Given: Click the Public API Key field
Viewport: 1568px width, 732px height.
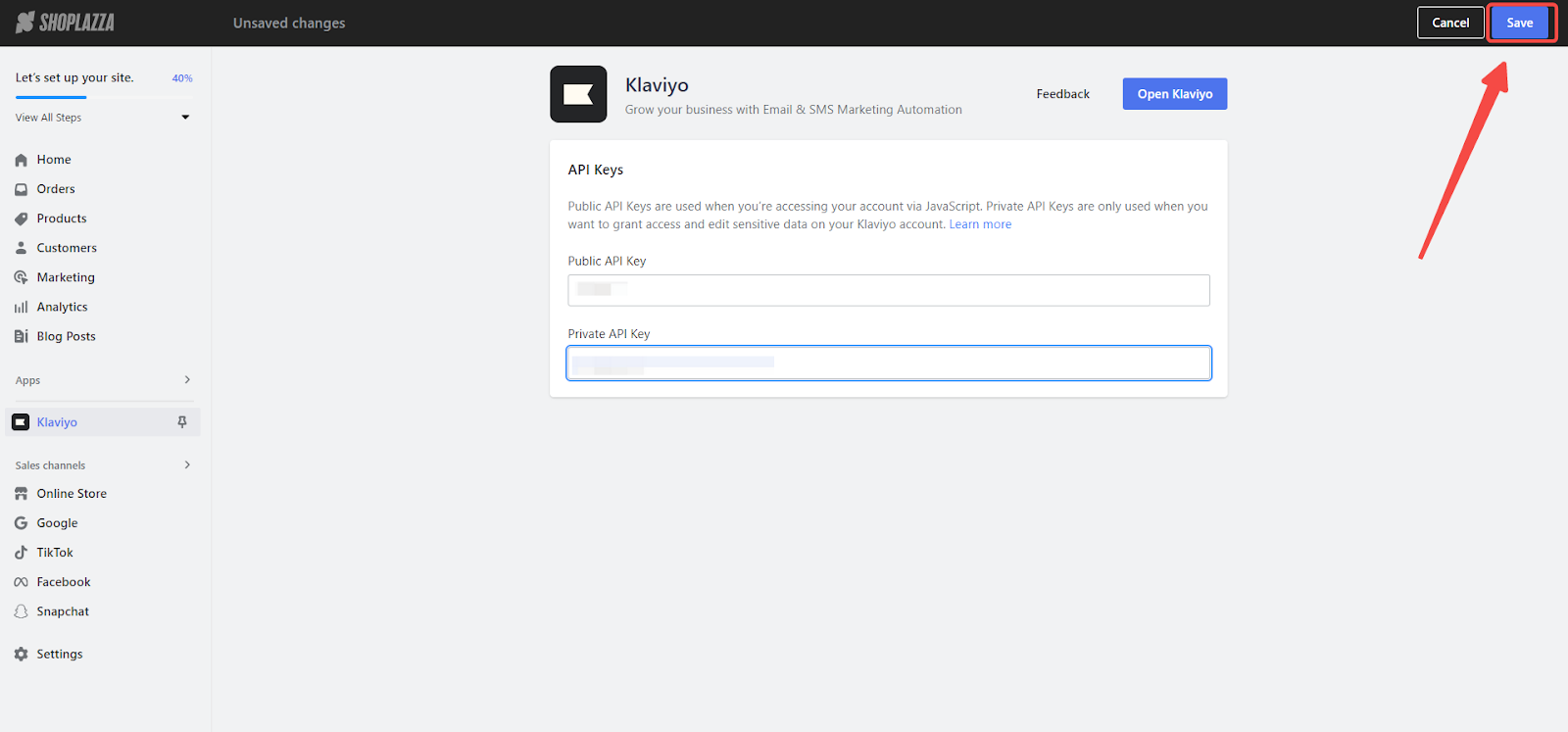Looking at the screenshot, I should point(889,290).
